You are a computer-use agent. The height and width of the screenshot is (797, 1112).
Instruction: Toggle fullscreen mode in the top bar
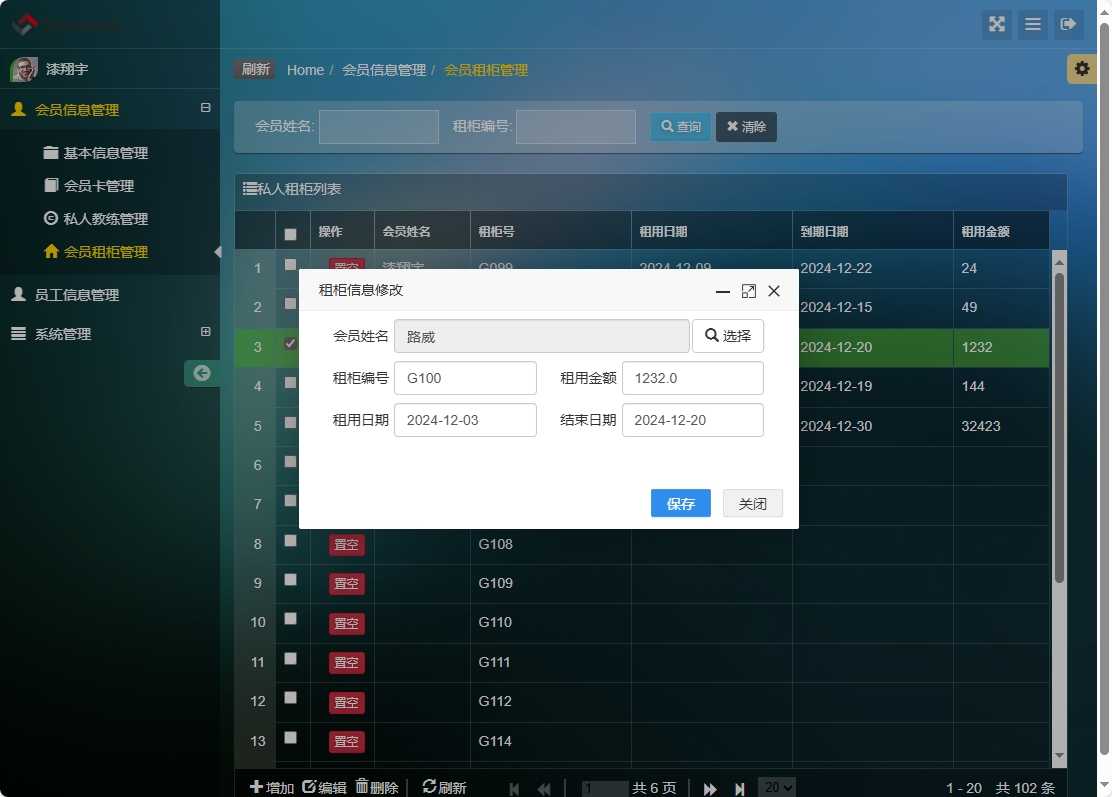click(x=996, y=25)
